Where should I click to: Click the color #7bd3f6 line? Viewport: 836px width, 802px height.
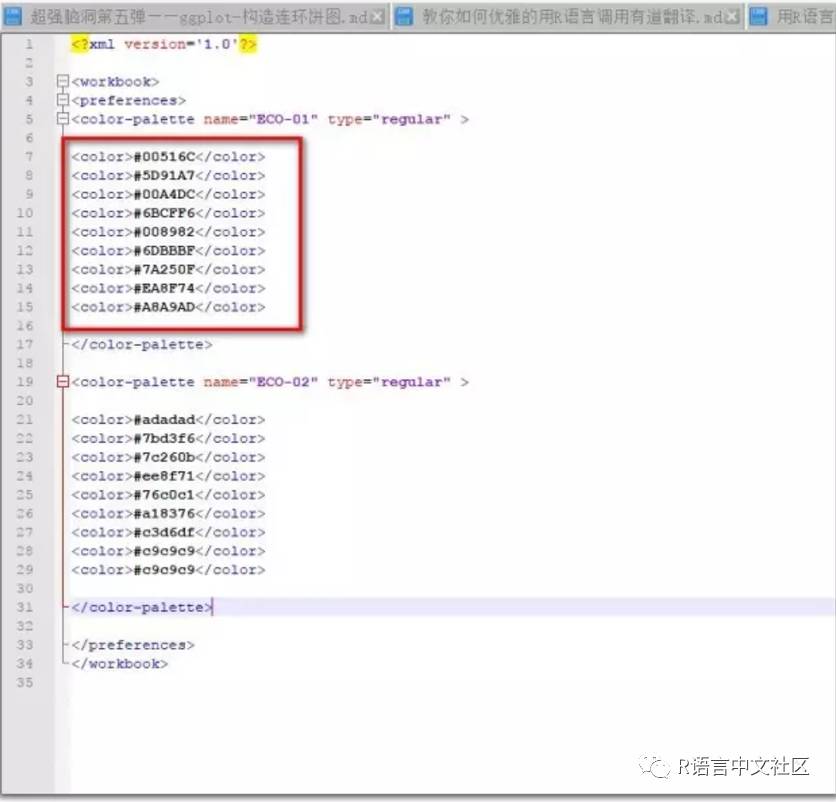[x=168, y=438]
